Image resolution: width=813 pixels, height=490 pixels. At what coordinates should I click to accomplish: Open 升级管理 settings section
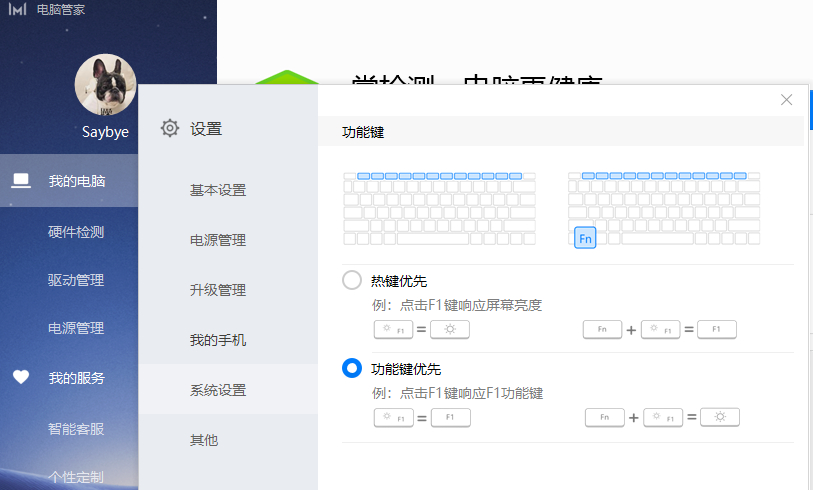[x=218, y=290]
